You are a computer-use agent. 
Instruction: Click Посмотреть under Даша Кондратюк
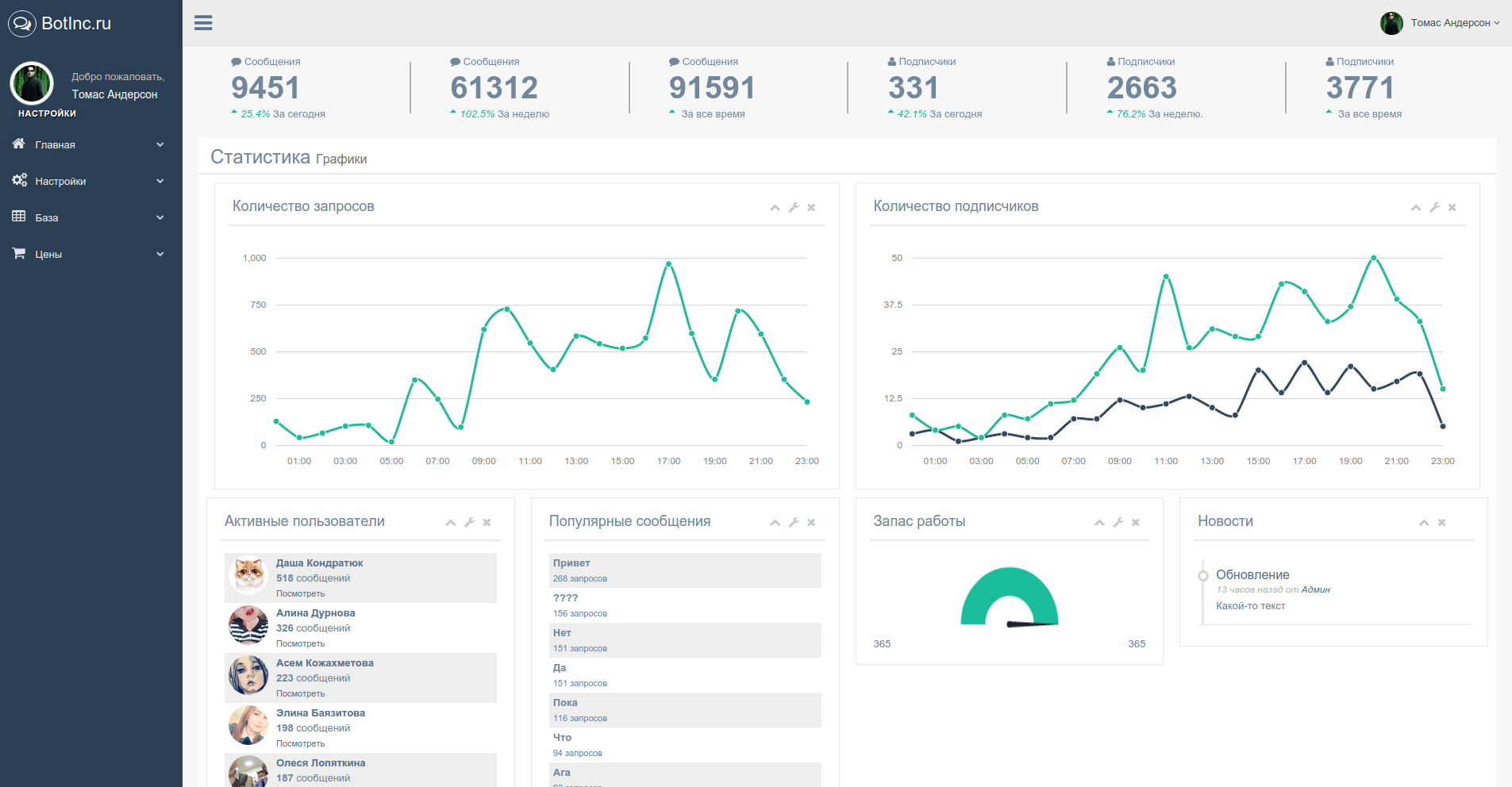pos(300,593)
